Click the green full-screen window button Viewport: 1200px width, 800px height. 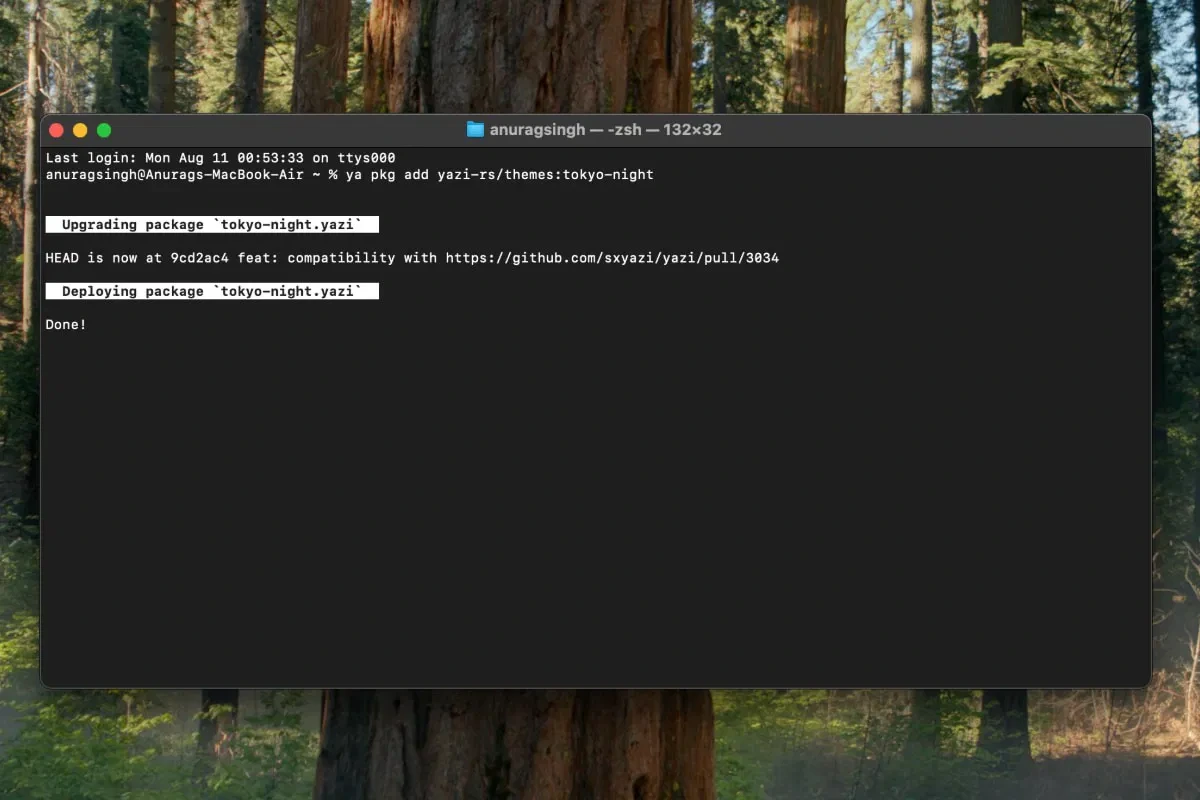click(x=104, y=130)
